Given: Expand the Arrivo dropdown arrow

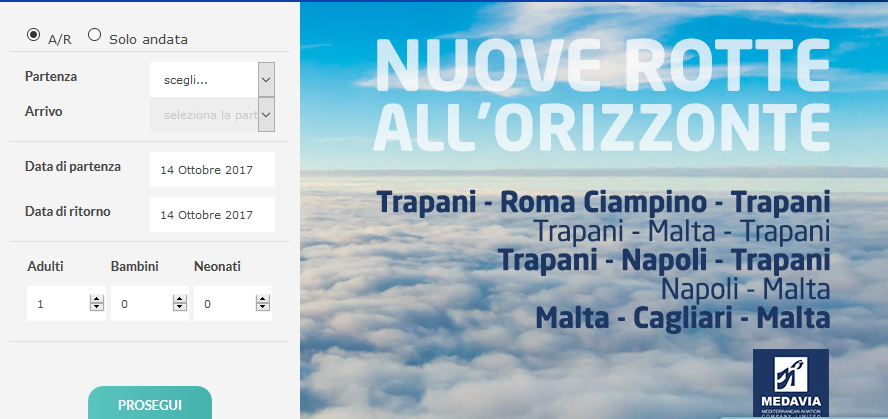Looking at the screenshot, I should point(265,114).
